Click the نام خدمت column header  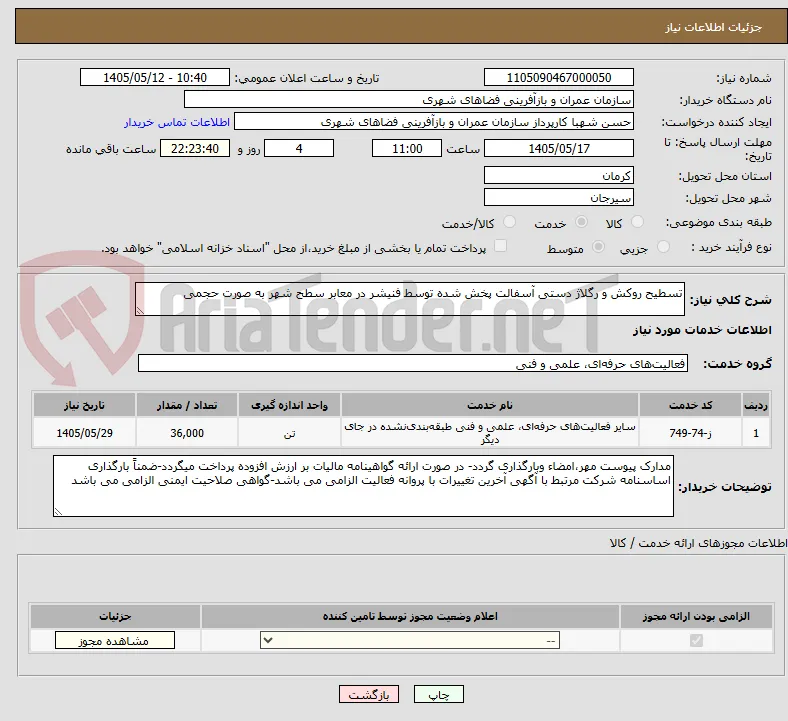[489, 405]
